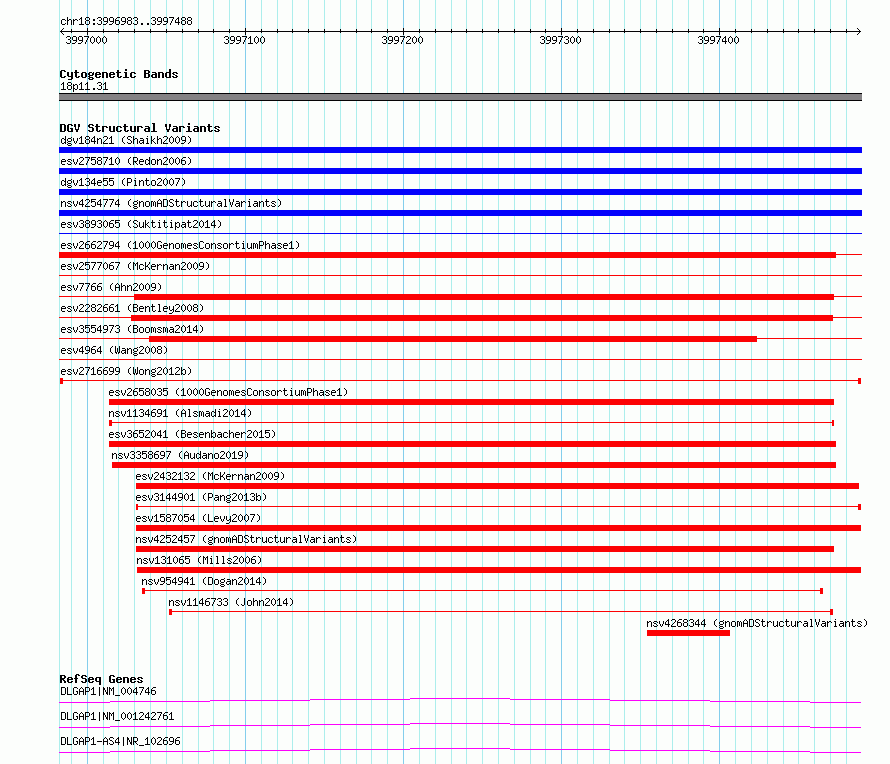Click ruler position 3997400
Screen dimensions: 890x764
[x=719, y=40]
